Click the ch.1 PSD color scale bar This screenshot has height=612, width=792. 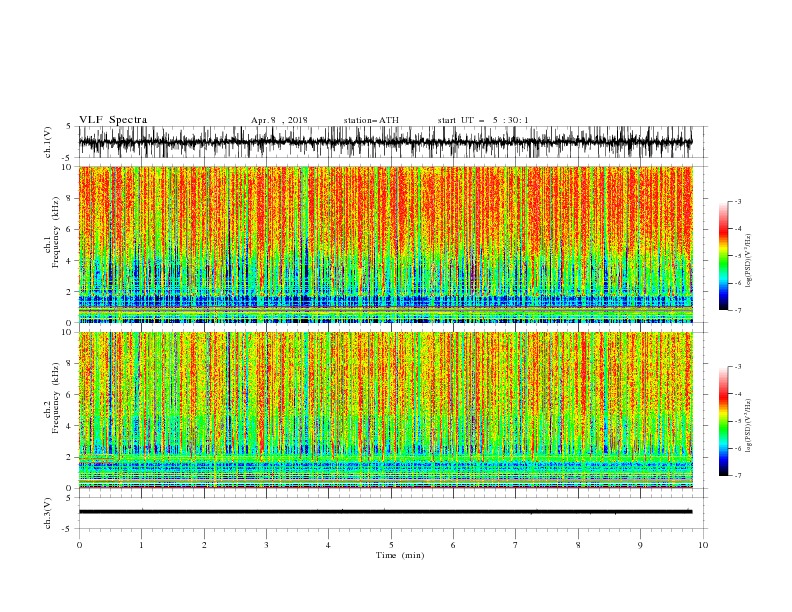click(723, 256)
